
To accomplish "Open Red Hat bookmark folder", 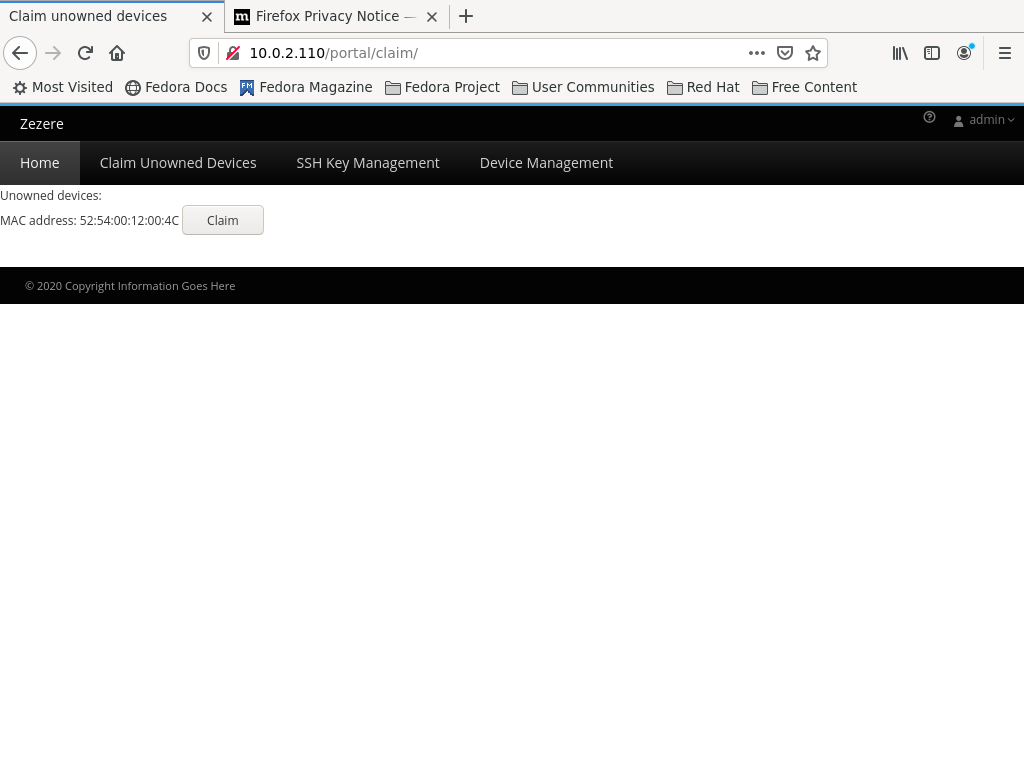I will coord(703,88).
